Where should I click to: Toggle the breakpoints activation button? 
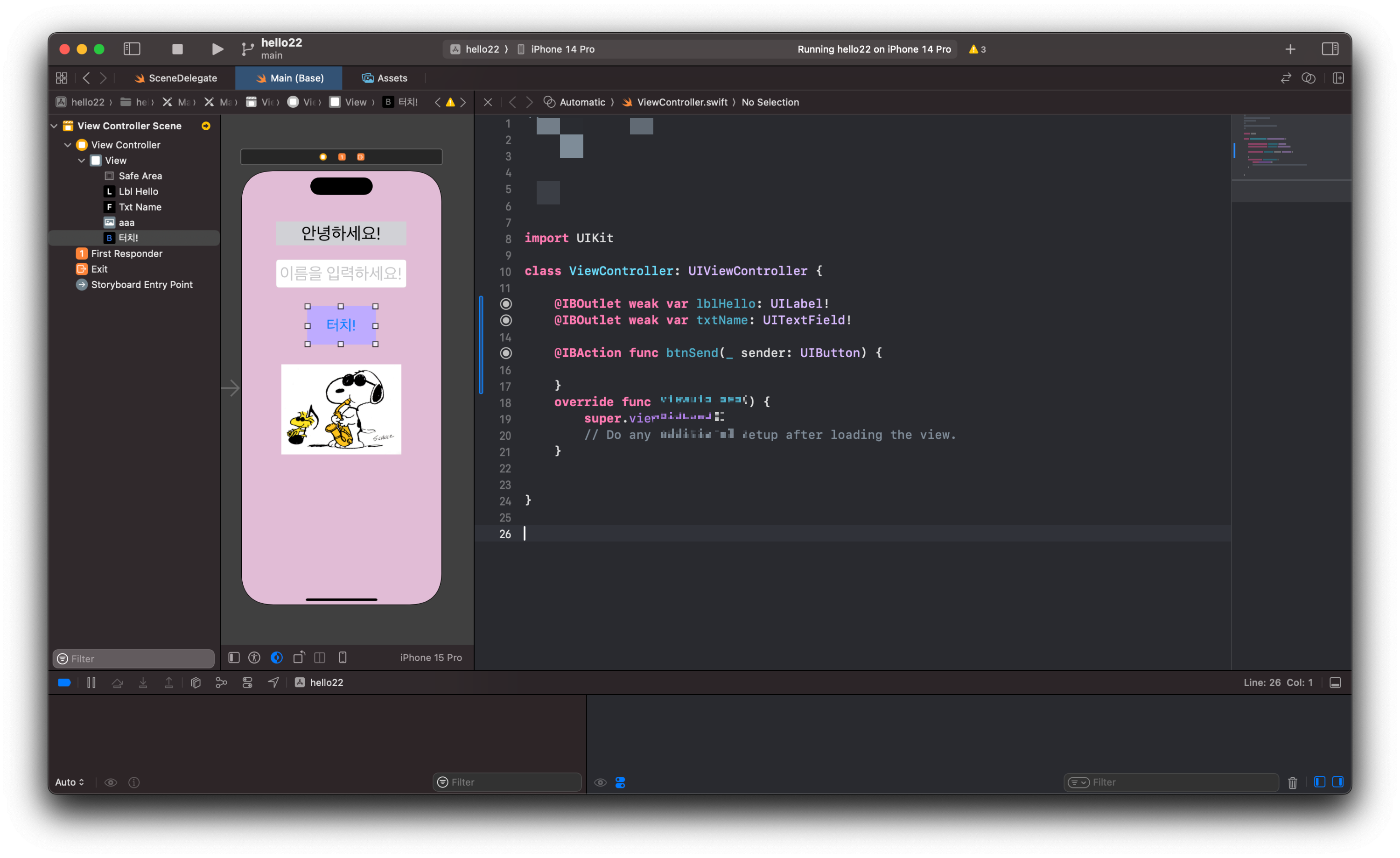point(64,682)
